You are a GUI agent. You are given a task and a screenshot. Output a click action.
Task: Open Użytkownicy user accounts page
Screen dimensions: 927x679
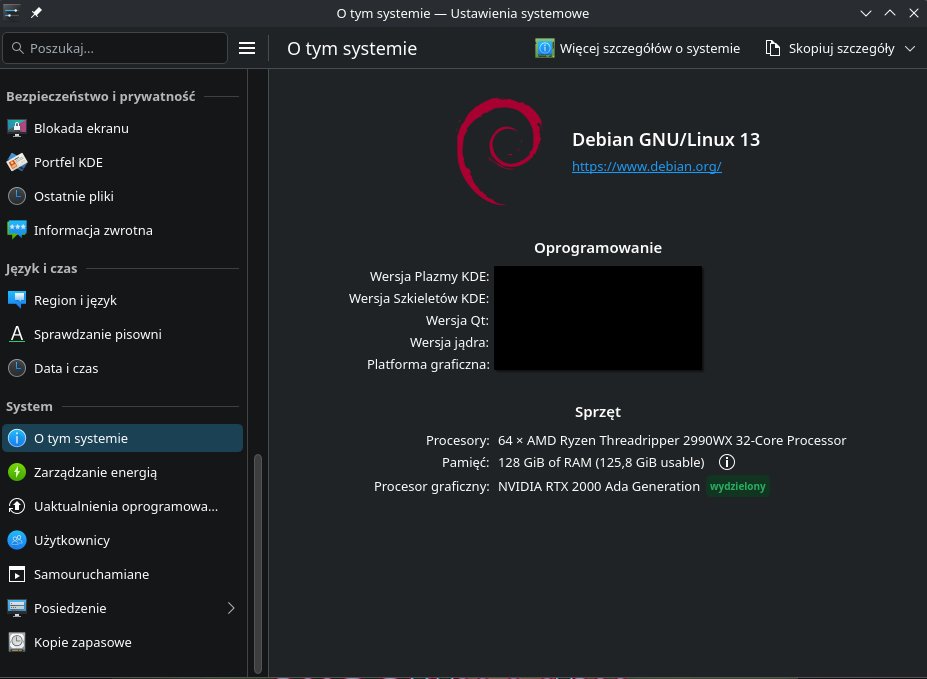[122, 540]
